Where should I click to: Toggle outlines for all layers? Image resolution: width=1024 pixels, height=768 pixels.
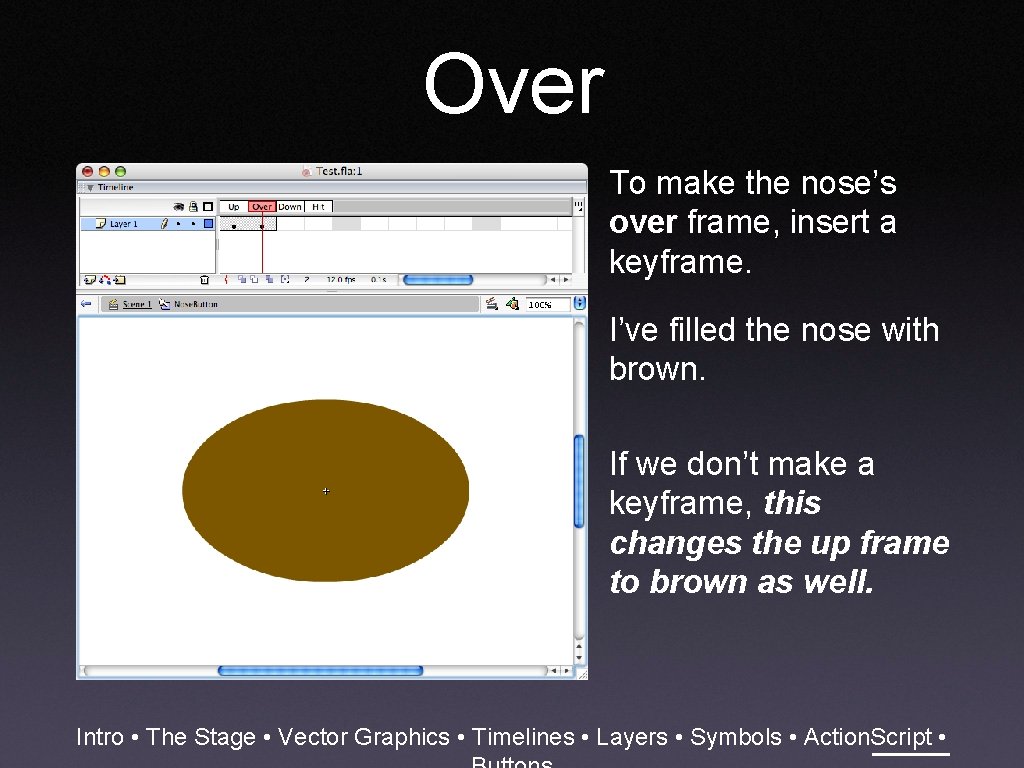point(208,206)
